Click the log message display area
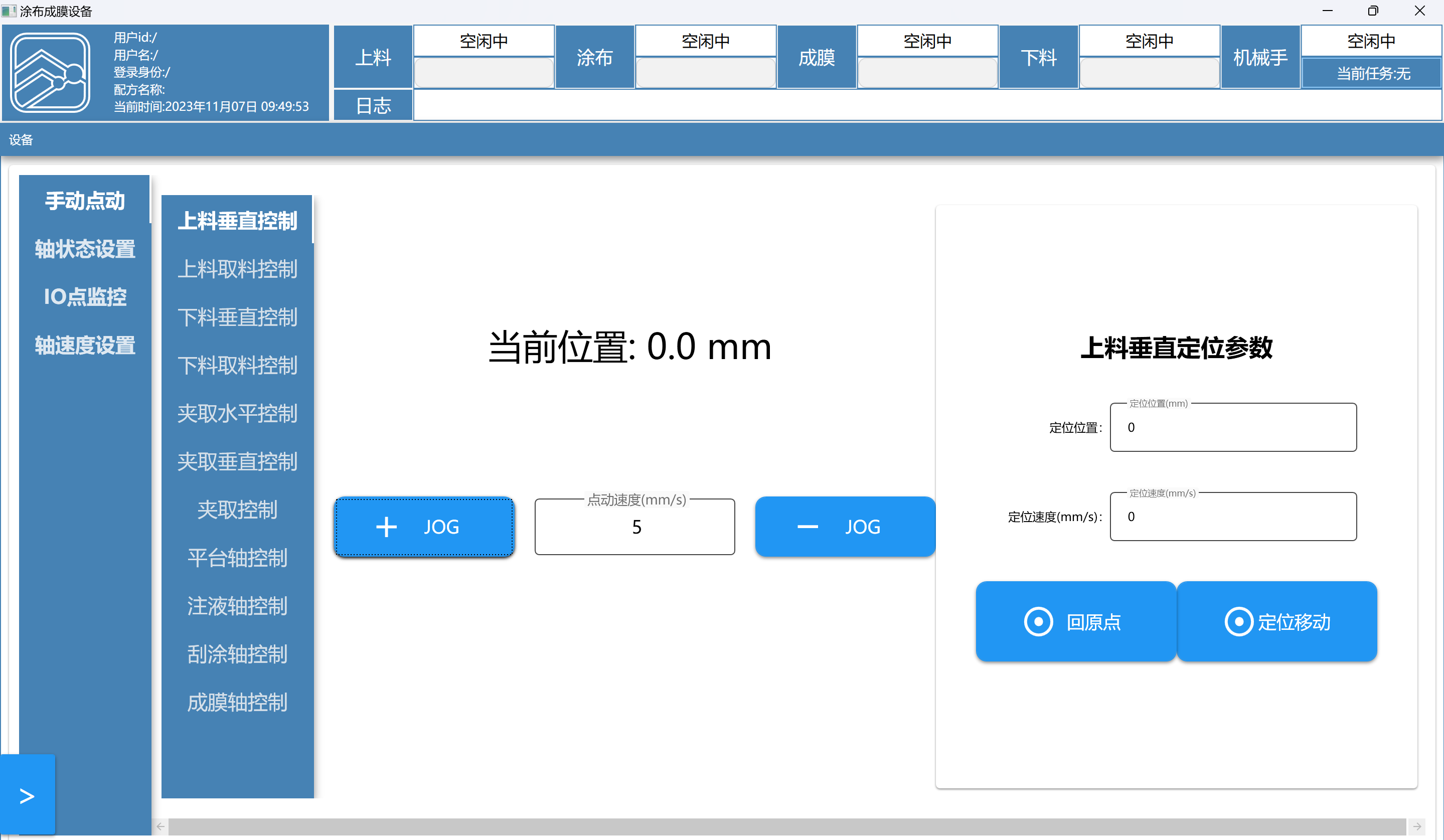Image resolution: width=1444 pixels, height=840 pixels. coord(927,105)
